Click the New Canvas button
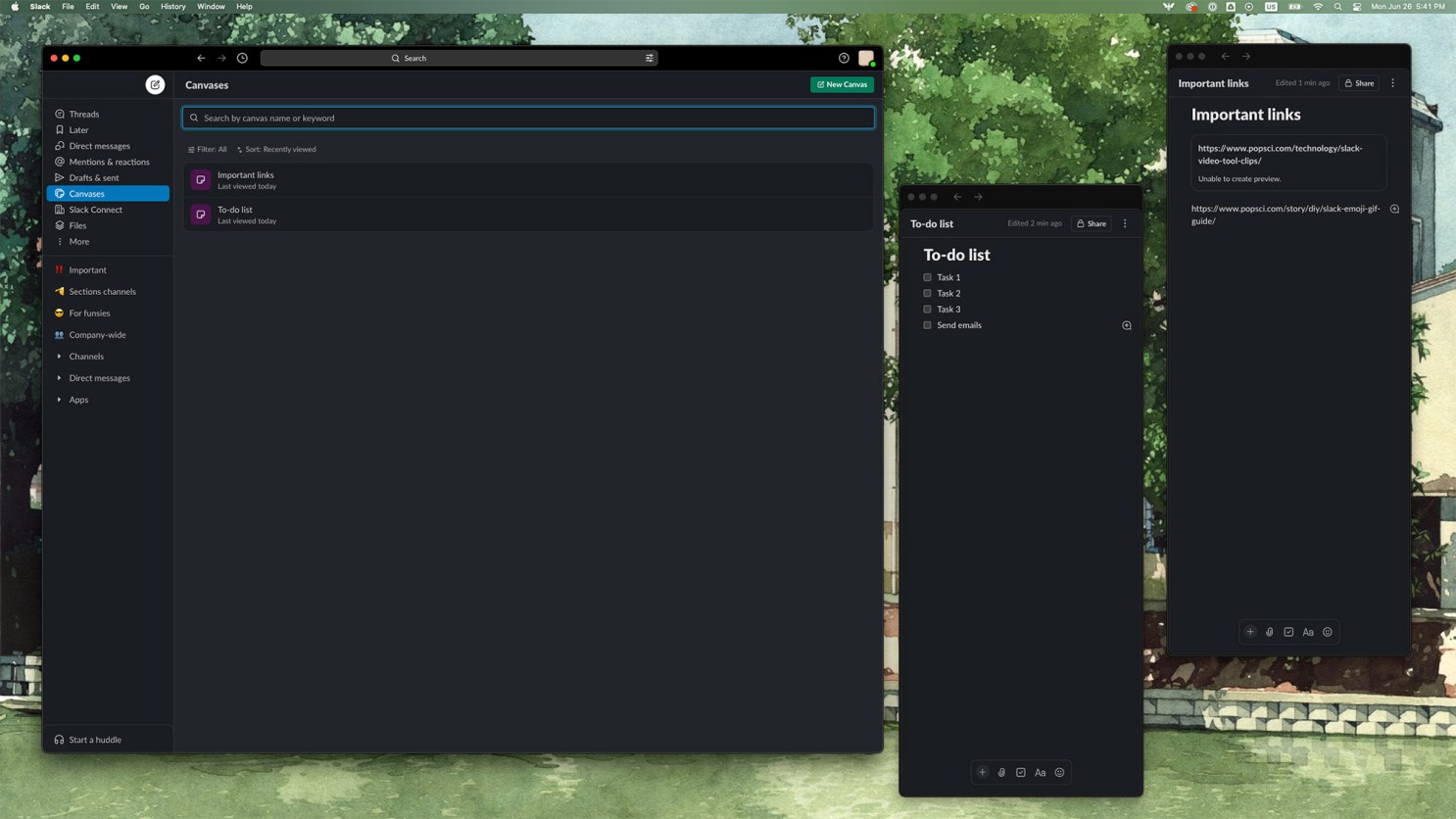Viewport: 1456px width, 819px height. click(x=842, y=84)
